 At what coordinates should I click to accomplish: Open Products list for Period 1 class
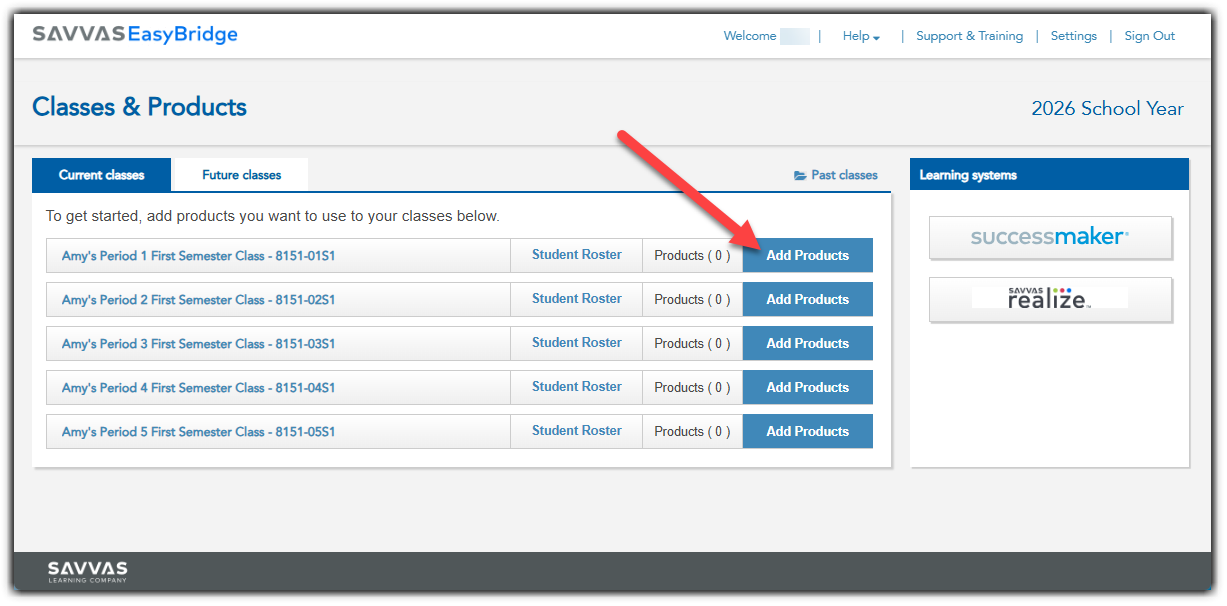tap(691, 254)
